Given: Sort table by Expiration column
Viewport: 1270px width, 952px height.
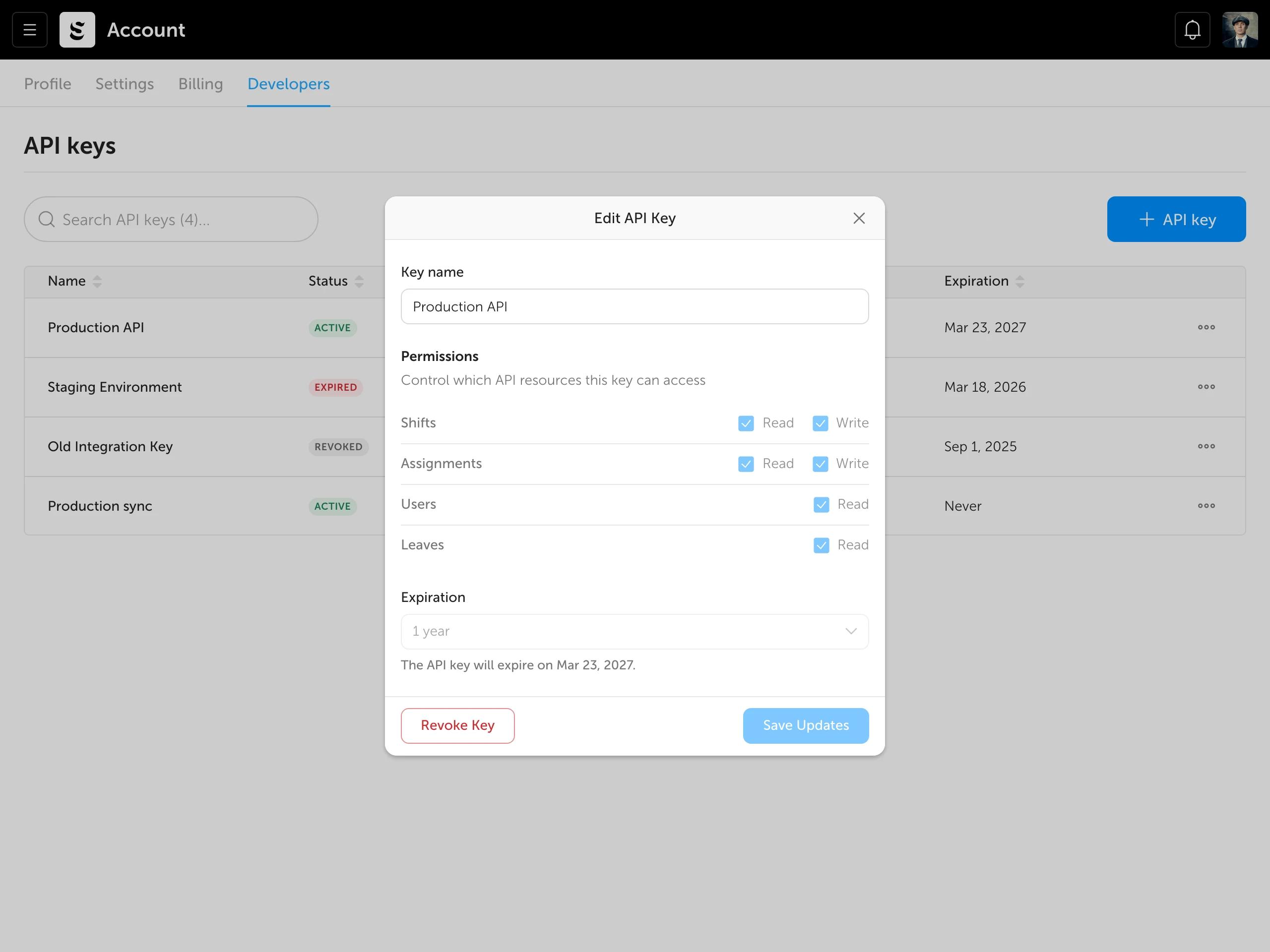Looking at the screenshot, I should point(1019,281).
